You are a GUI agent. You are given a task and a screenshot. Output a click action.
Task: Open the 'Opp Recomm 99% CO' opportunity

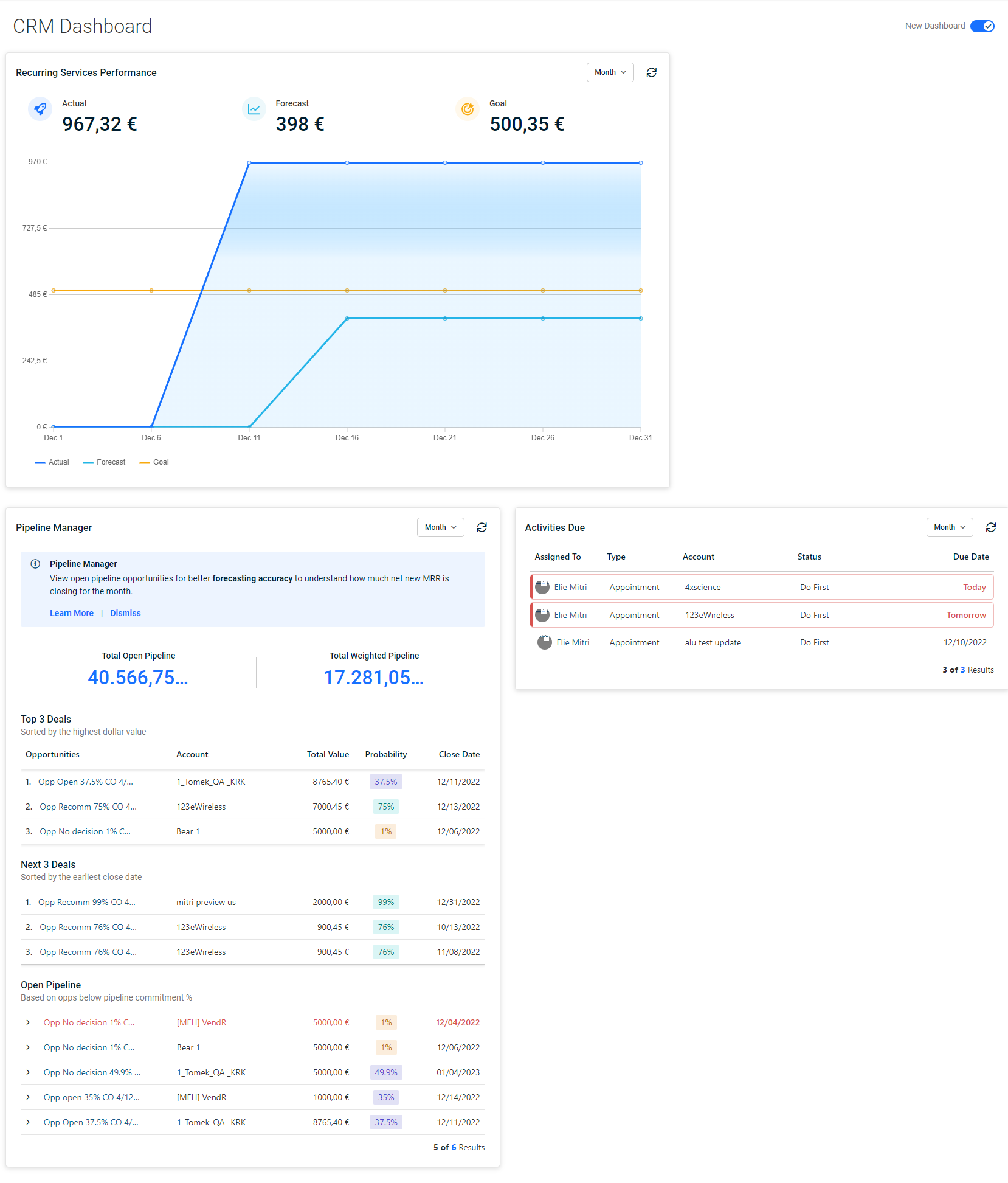point(86,902)
